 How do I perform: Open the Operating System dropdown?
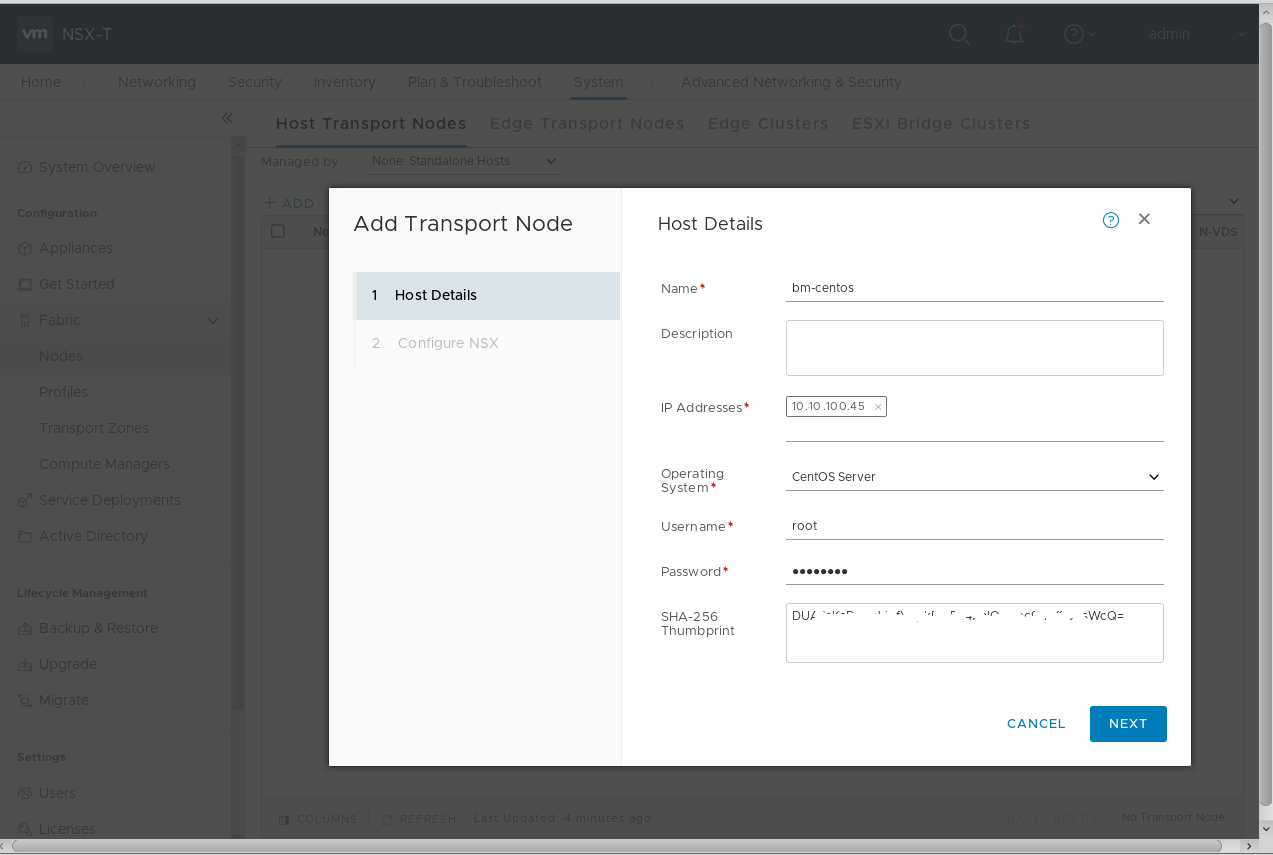tap(975, 477)
